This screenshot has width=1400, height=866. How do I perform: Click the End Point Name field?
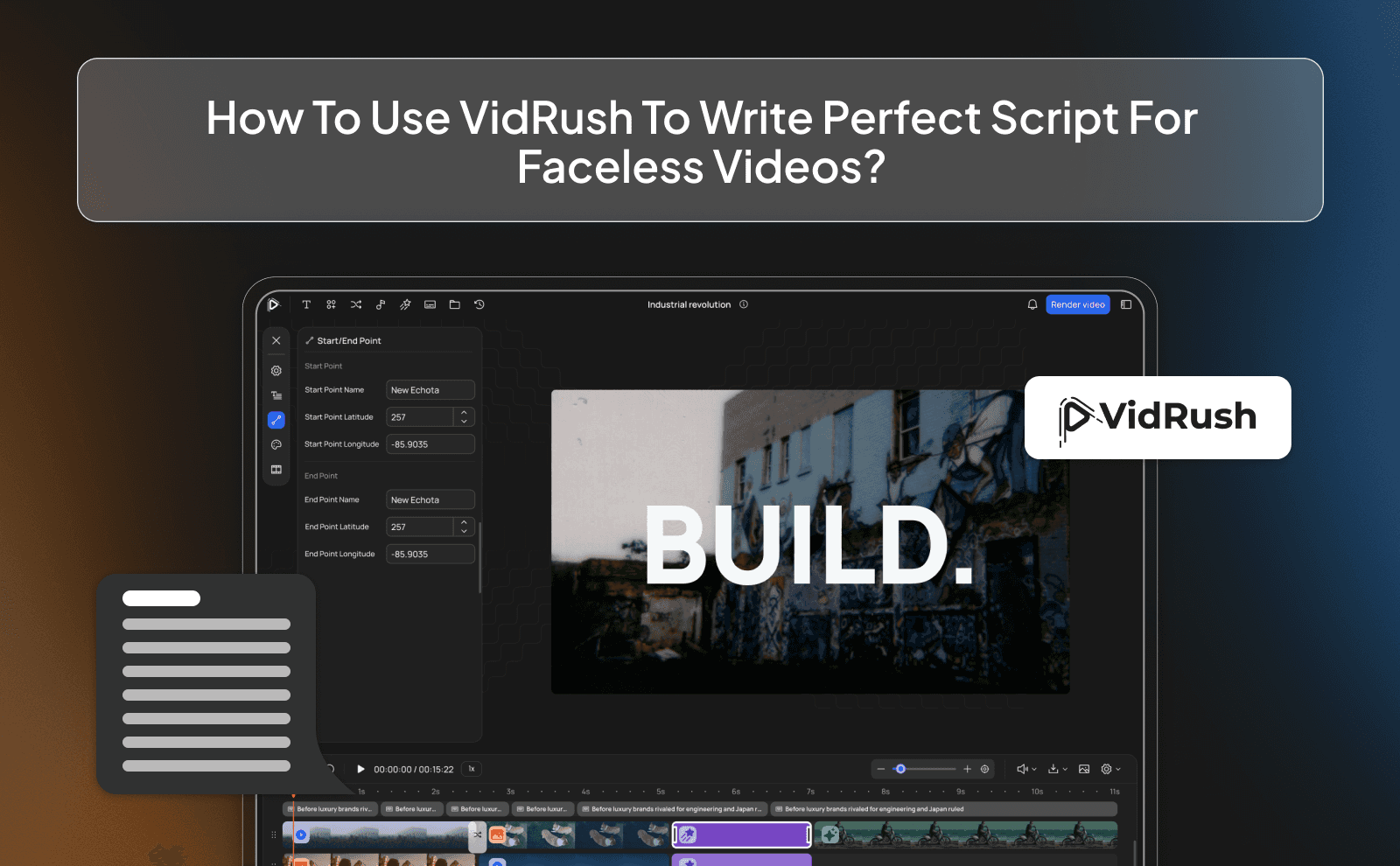click(430, 499)
